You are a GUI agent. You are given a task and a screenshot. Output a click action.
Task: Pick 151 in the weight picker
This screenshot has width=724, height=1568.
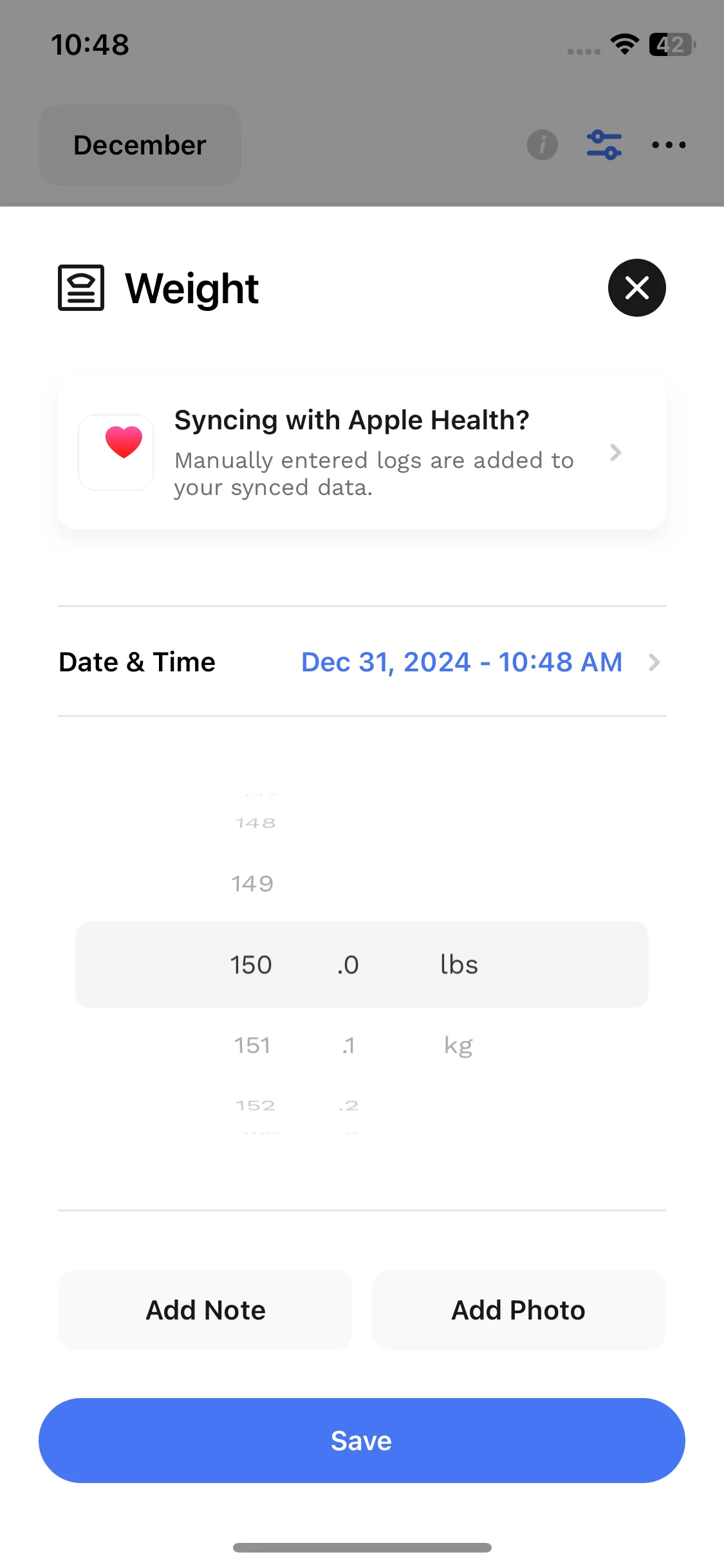(252, 1045)
